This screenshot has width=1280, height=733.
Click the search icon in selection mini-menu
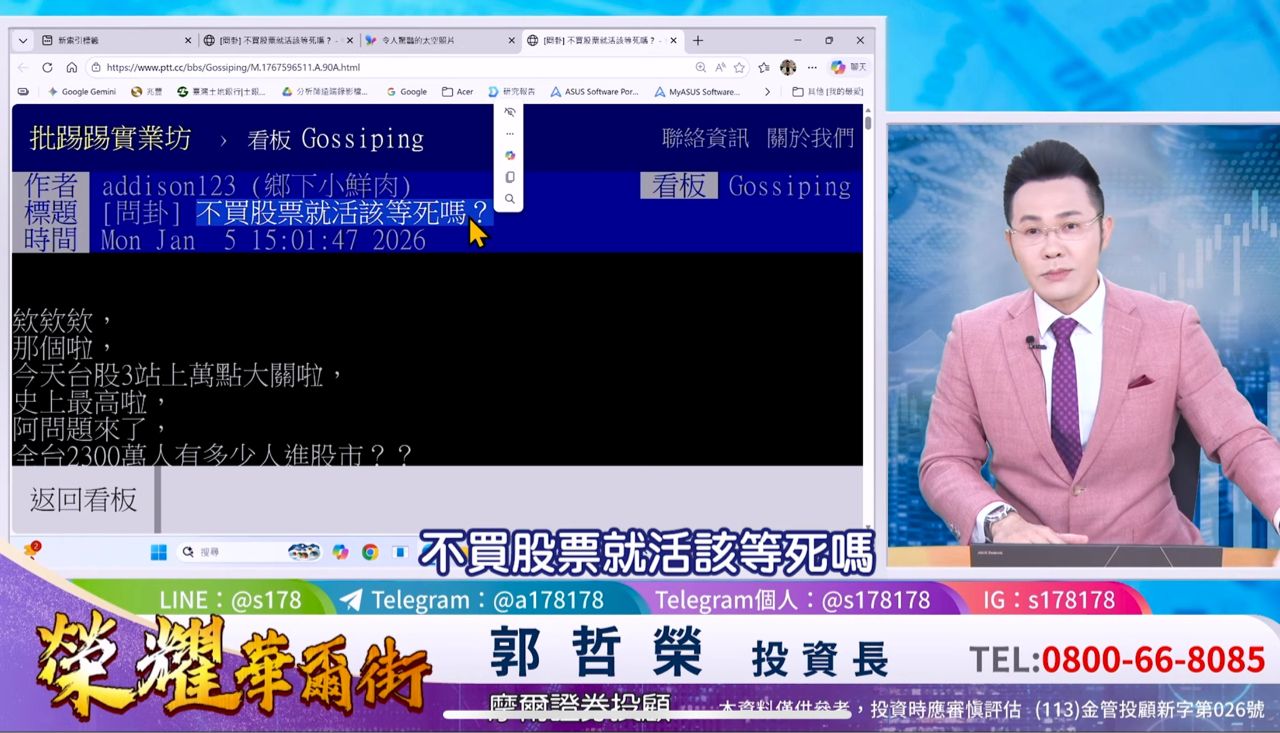point(510,199)
